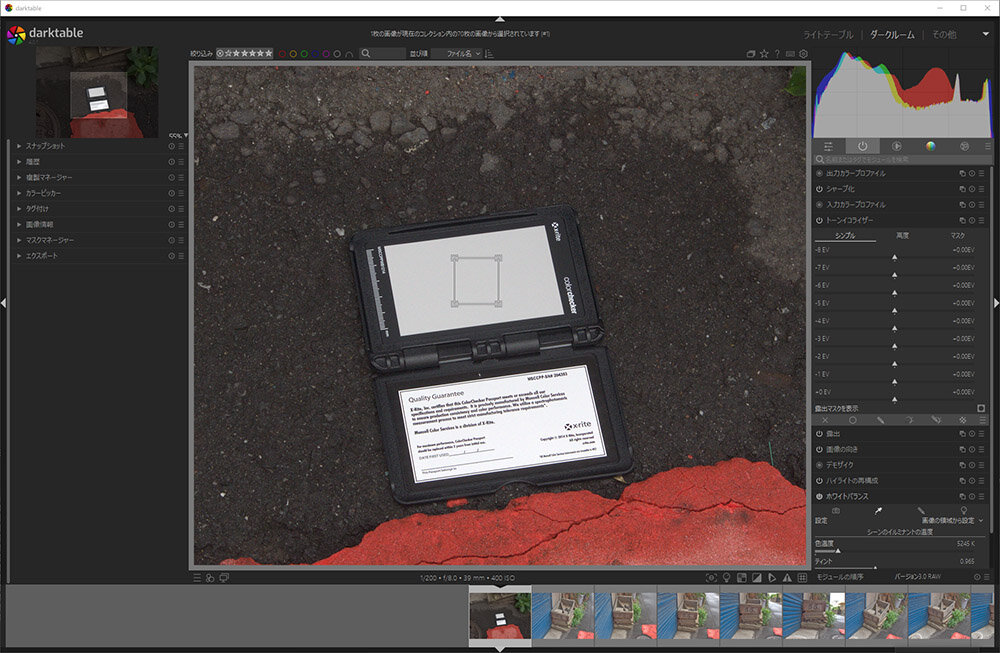Create multiple instance of 出力カラープロファイル module
This screenshot has height=653, width=1000.
click(x=962, y=173)
